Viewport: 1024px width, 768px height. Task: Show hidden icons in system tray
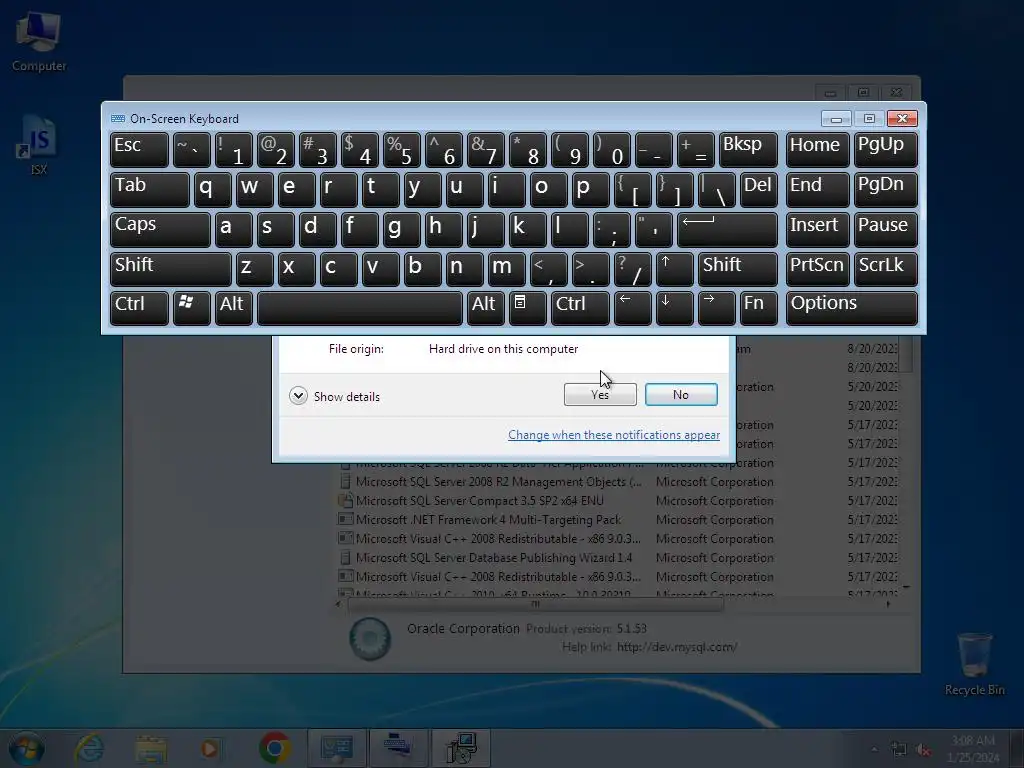pyautogui.click(x=874, y=749)
